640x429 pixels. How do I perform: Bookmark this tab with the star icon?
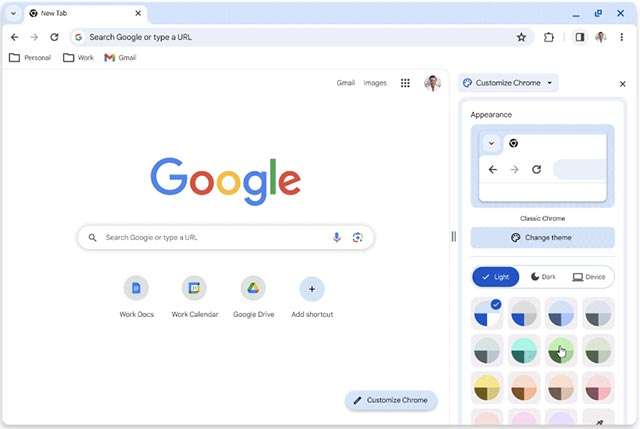[521, 38]
